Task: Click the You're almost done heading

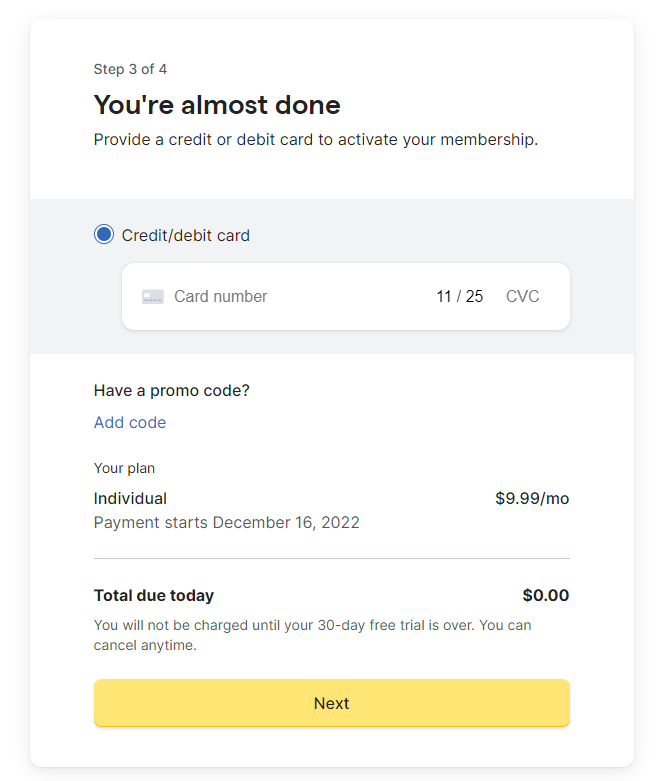Action: (217, 105)
